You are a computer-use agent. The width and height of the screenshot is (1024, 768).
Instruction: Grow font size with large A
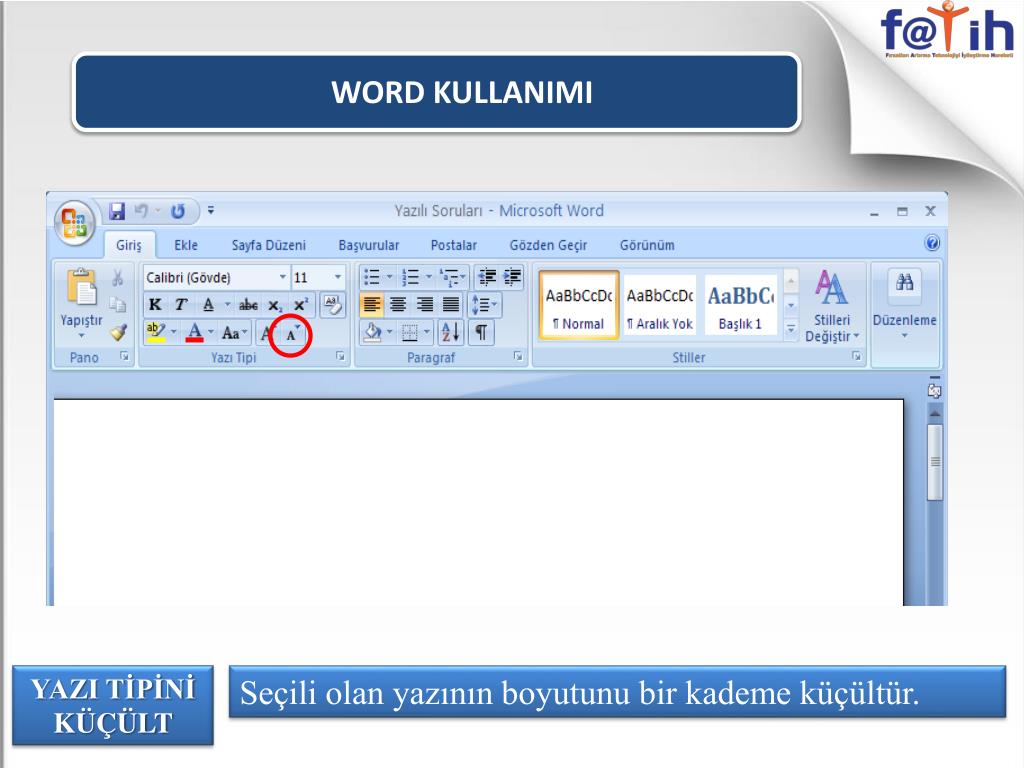(266, 333)
